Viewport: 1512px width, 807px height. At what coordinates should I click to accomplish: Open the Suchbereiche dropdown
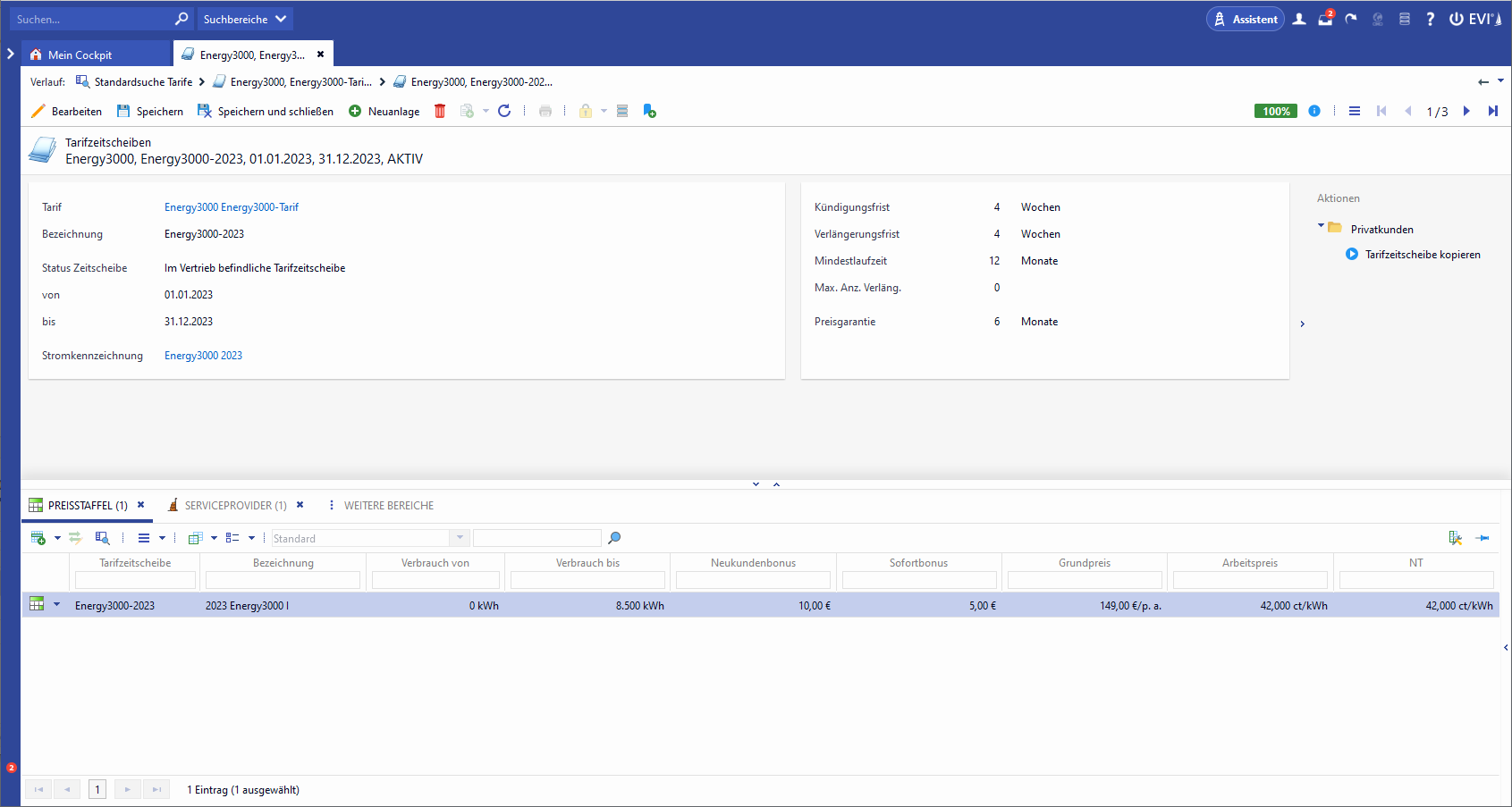pos(244,19)
